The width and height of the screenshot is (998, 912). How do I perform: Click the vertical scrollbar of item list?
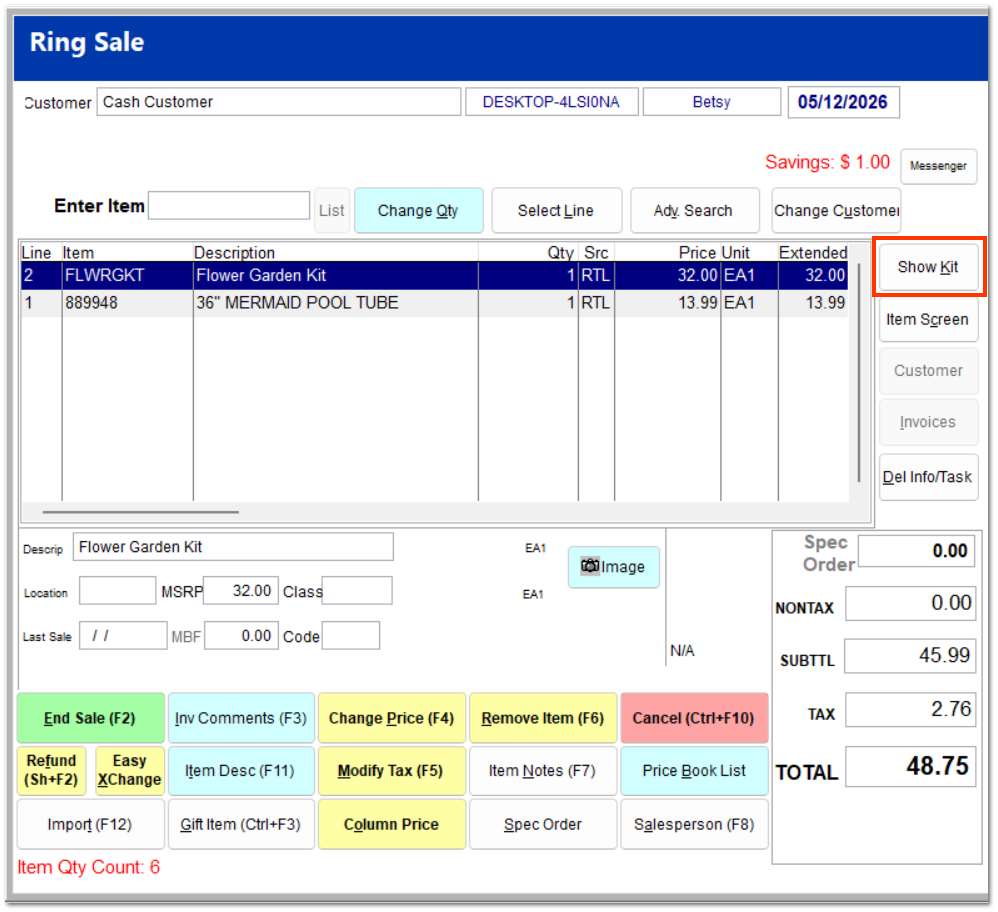[x=859, y=372]
